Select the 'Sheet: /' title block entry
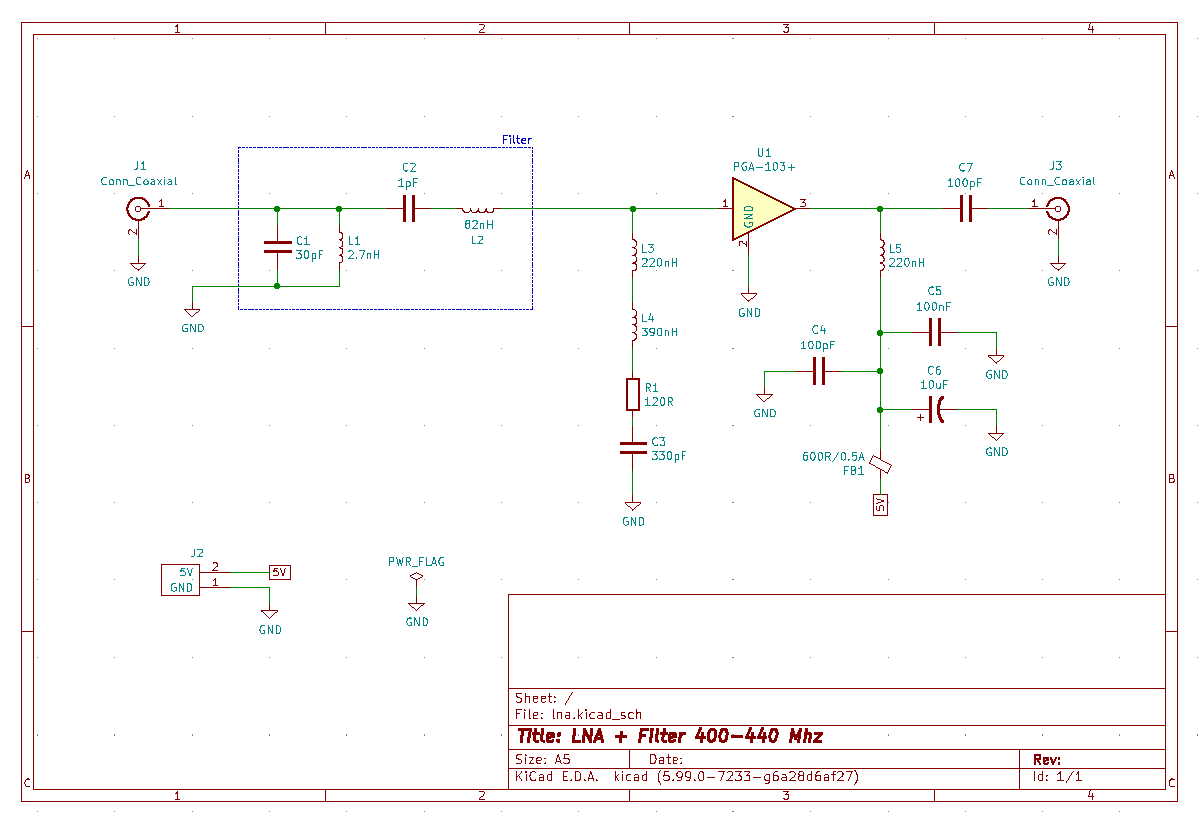The image size is (1200, 826). [x=544, y=698]
